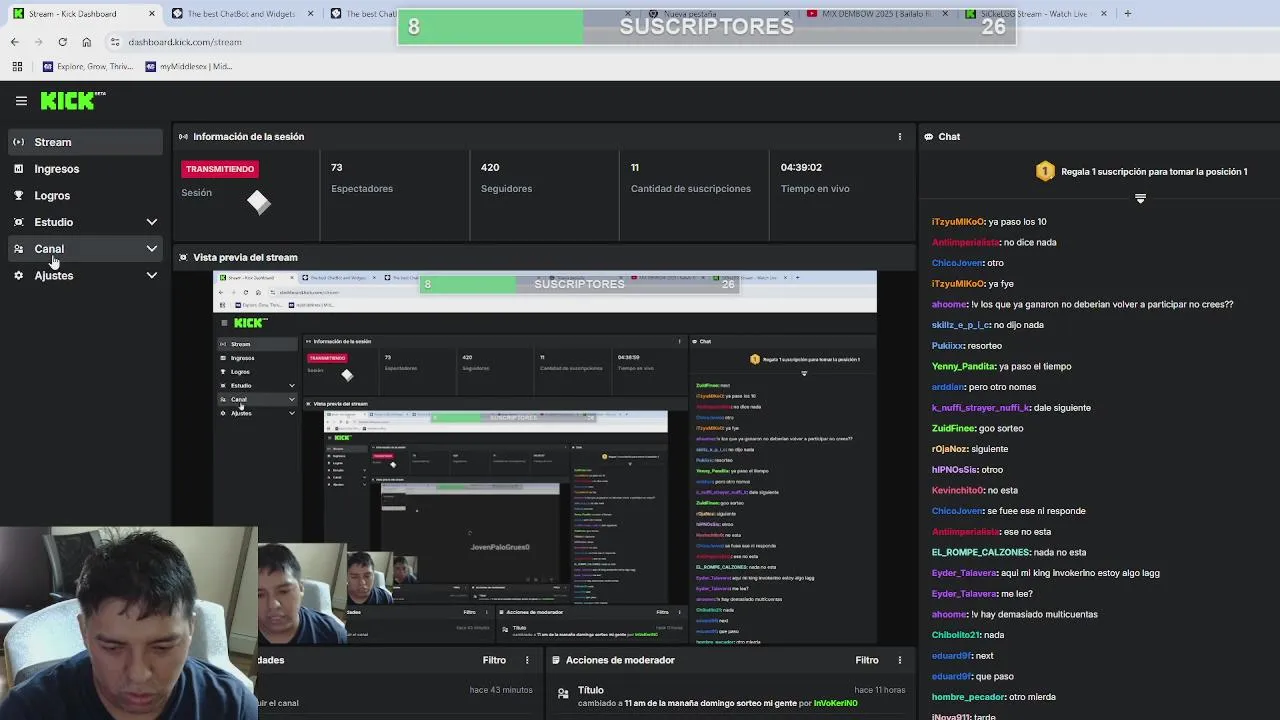
Task: Expand the Ajustes sidebar section
Action: coord(151,275)
